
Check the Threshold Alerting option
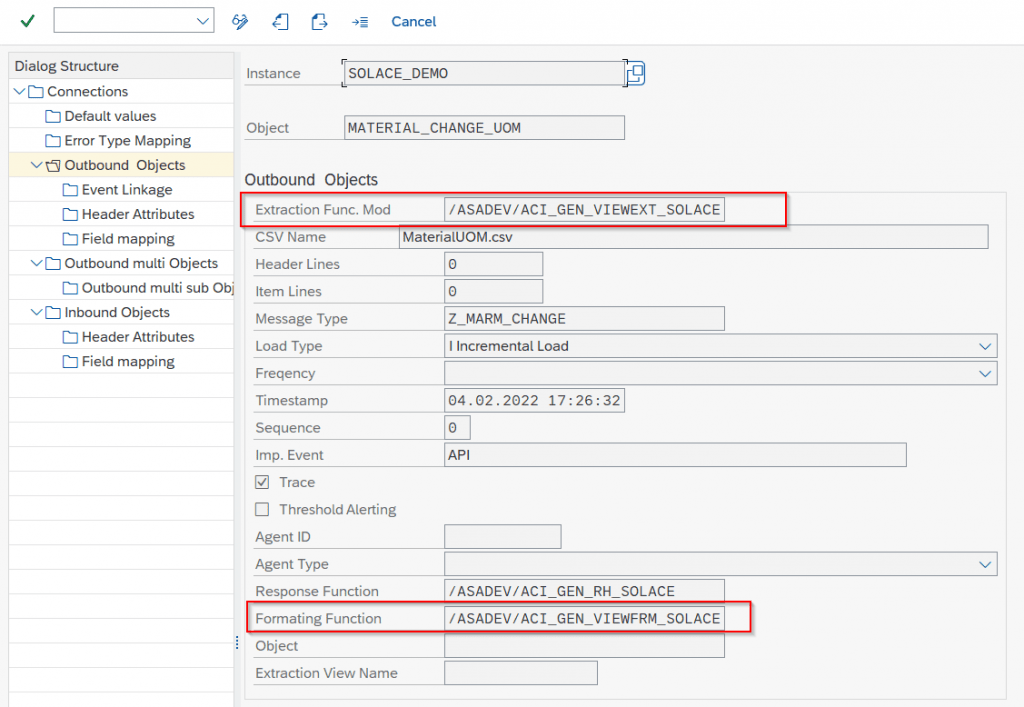pos(261,509)
